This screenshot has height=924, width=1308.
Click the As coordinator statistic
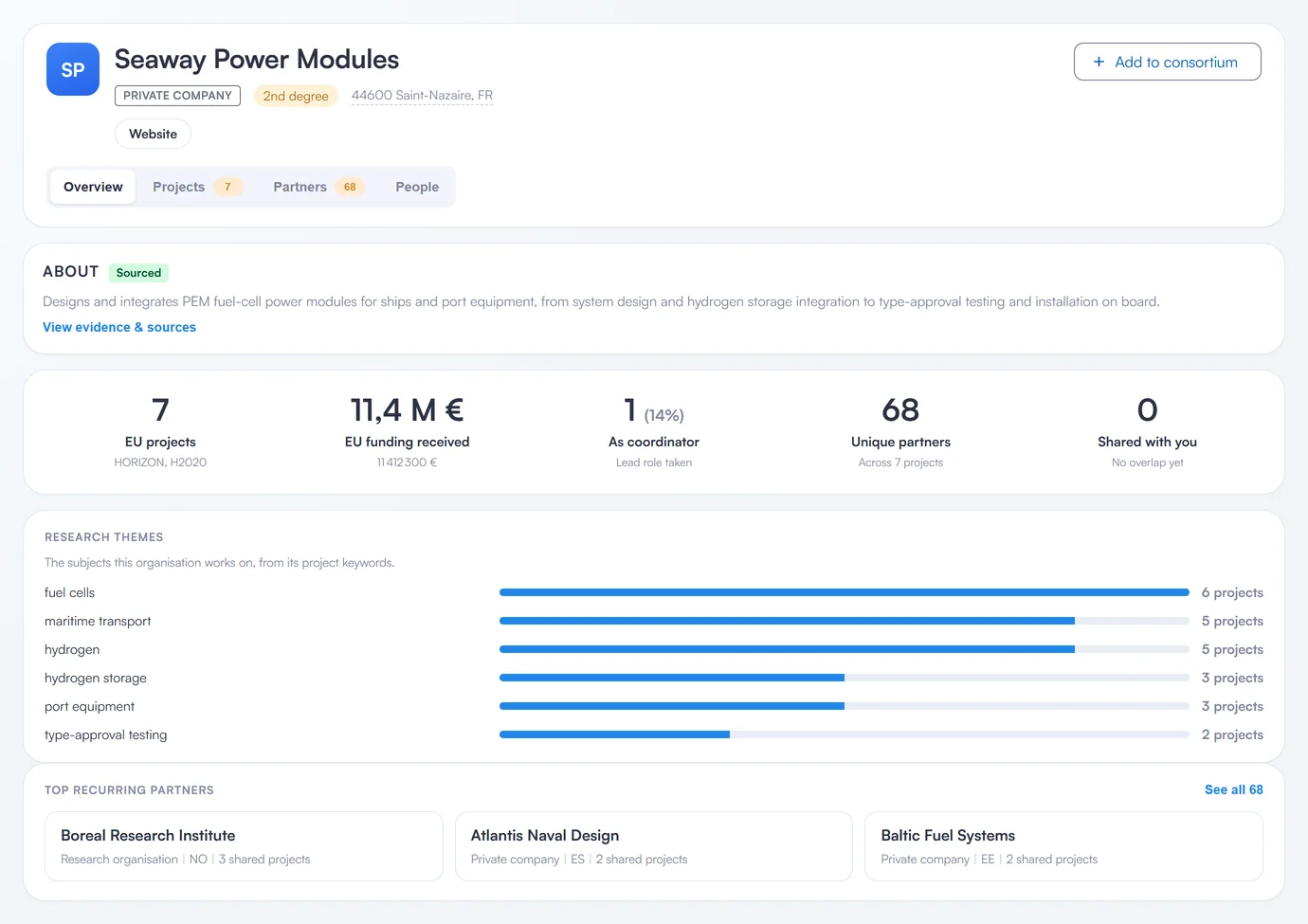point(654,432)
